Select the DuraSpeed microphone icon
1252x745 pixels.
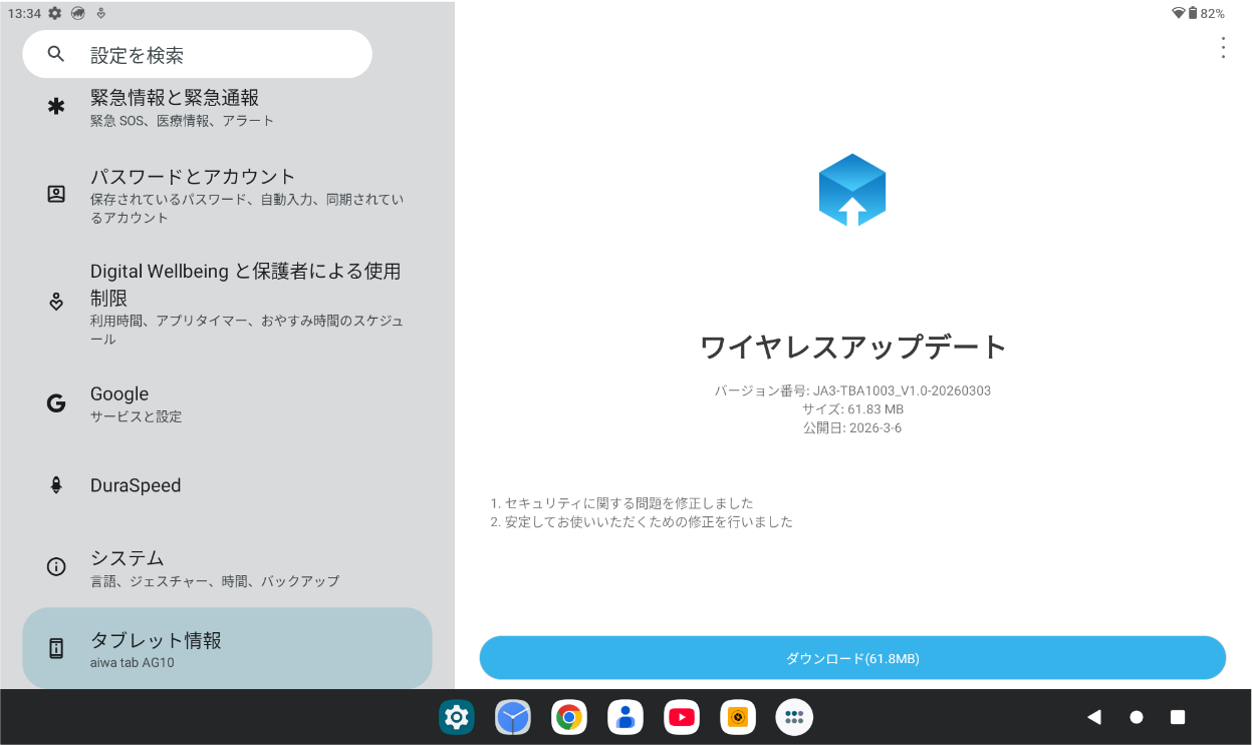tap(56, 485)
